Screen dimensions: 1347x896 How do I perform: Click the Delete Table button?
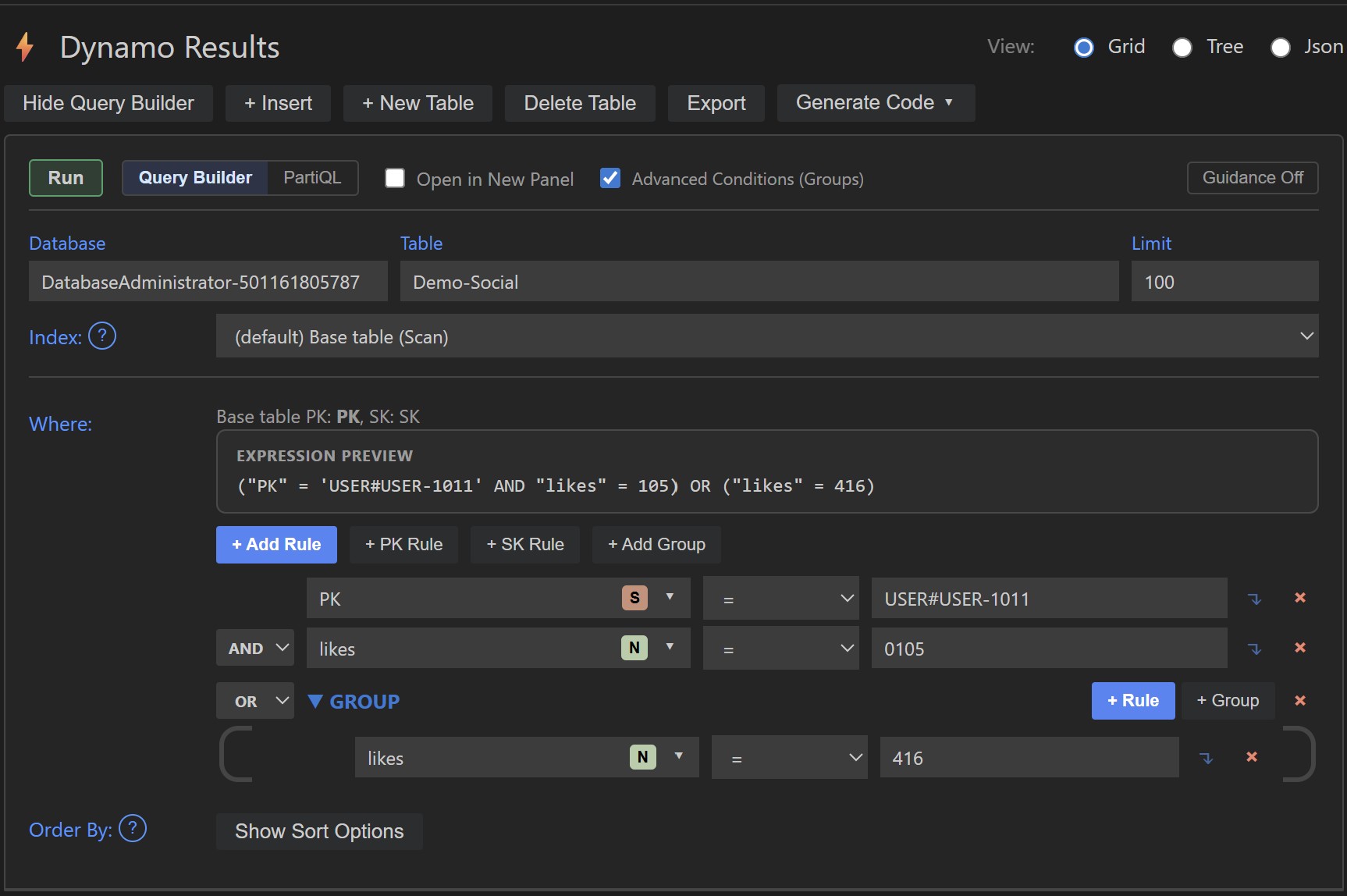(x=580, y=103)
